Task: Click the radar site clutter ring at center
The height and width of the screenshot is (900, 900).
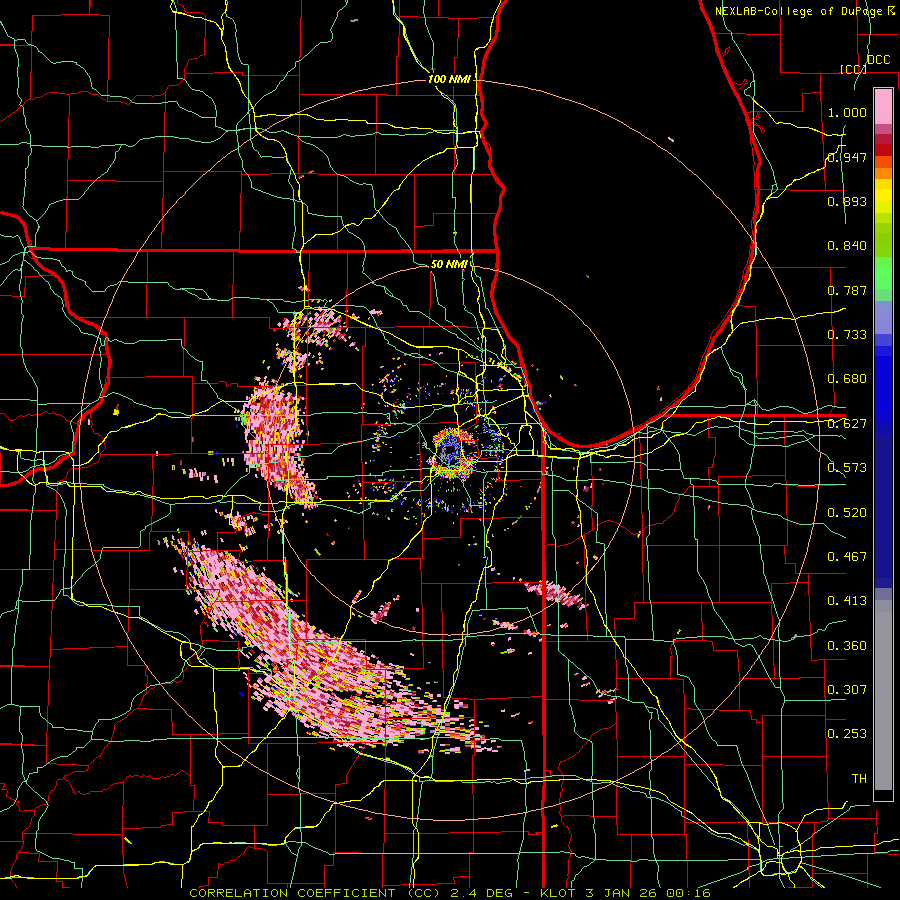Action: (x=450, y=453)
